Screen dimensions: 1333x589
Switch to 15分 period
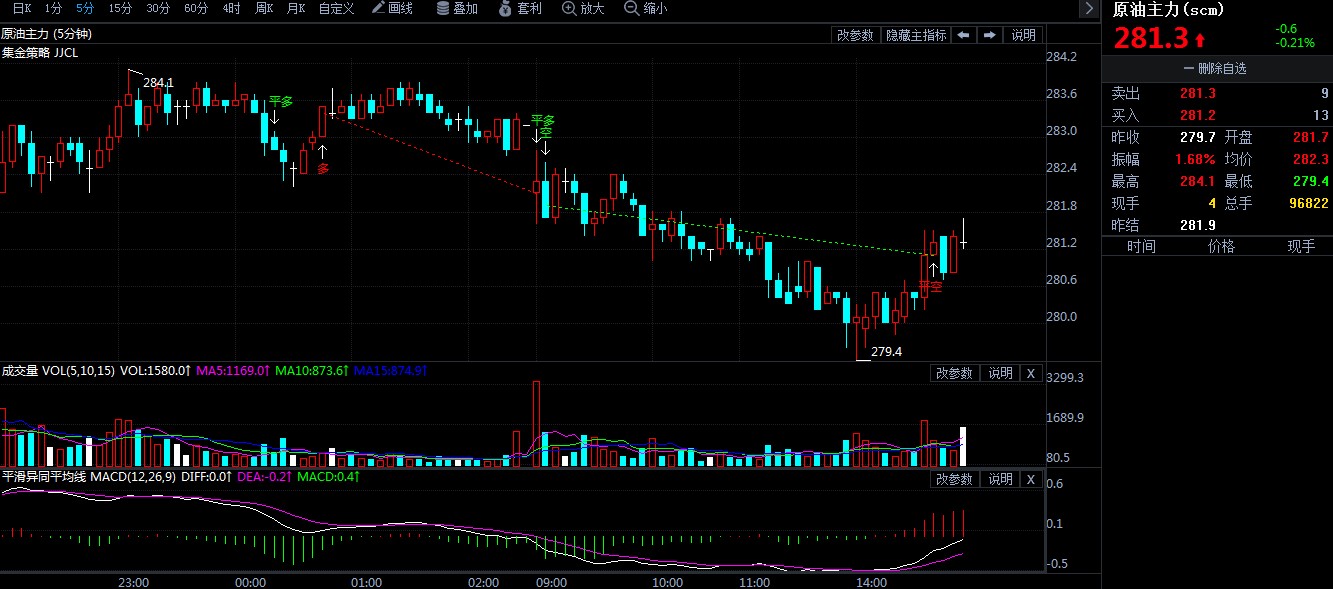click(x=120, y=8)
